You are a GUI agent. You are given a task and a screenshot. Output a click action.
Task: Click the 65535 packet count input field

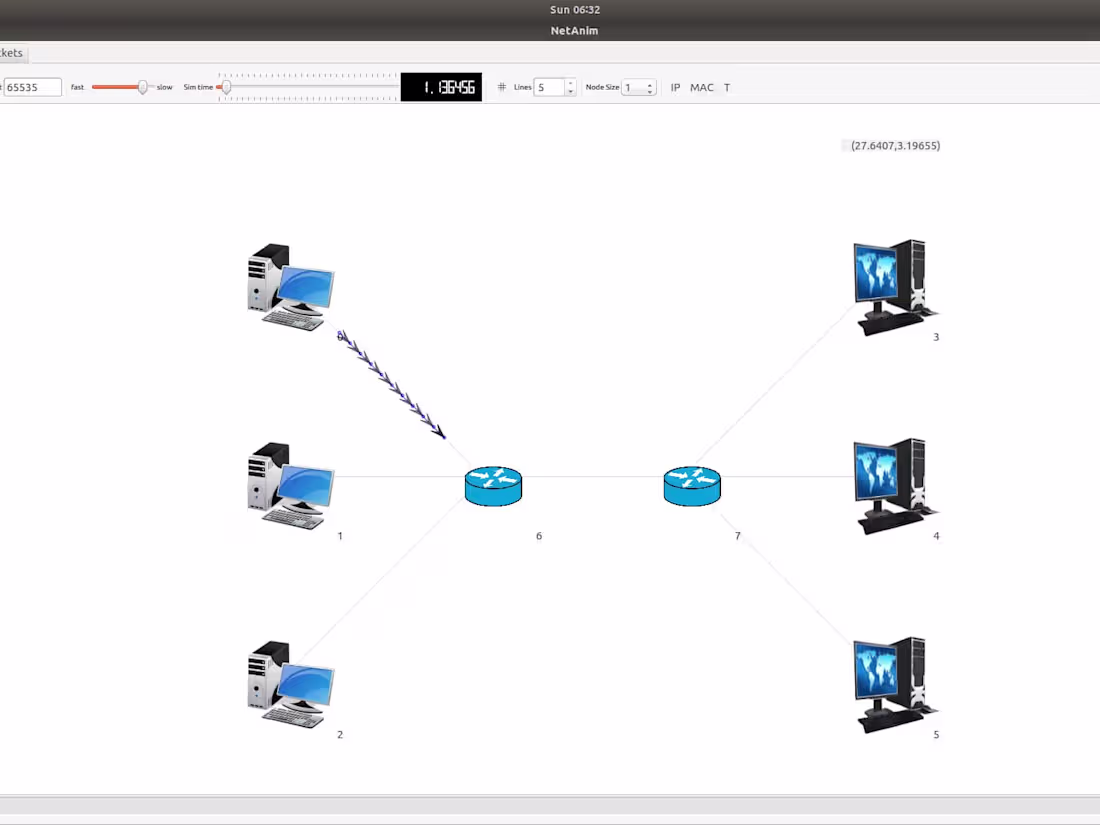tap(30, 88)
